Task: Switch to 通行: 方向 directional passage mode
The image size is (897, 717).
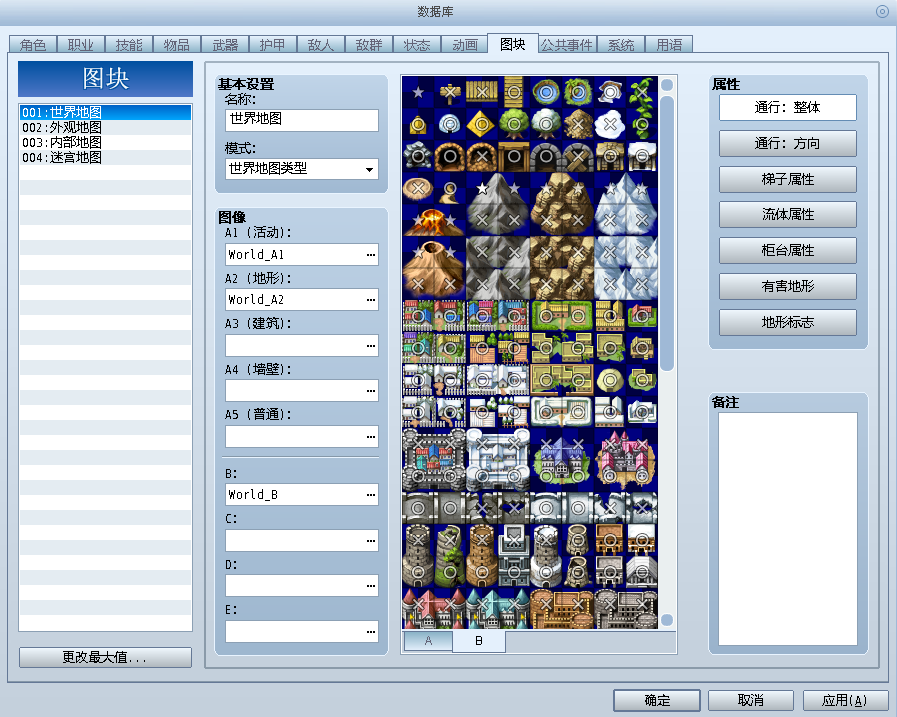Action: [788, 144]
